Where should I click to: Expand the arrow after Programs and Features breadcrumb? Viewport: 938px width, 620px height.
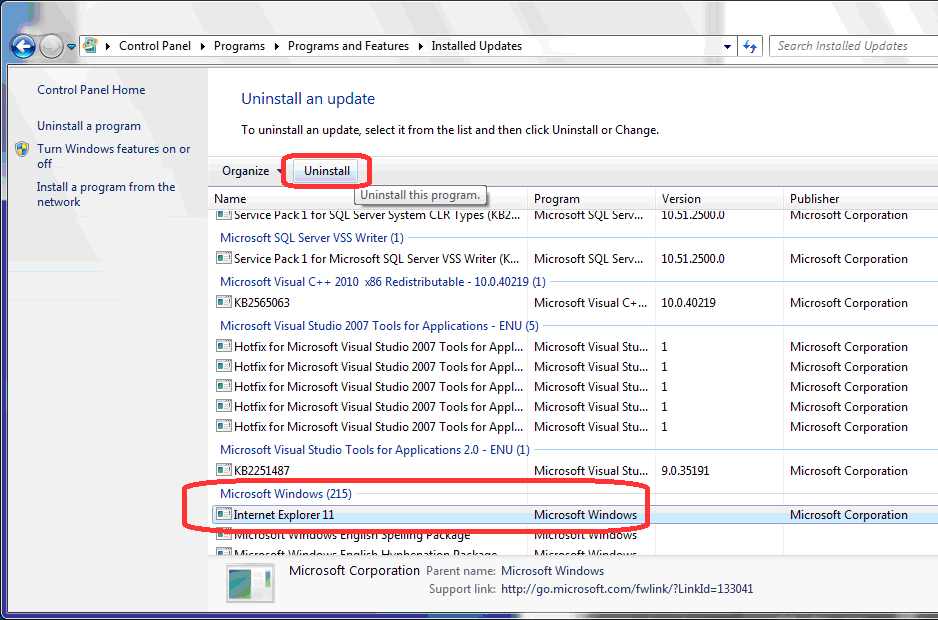(421, 46)
